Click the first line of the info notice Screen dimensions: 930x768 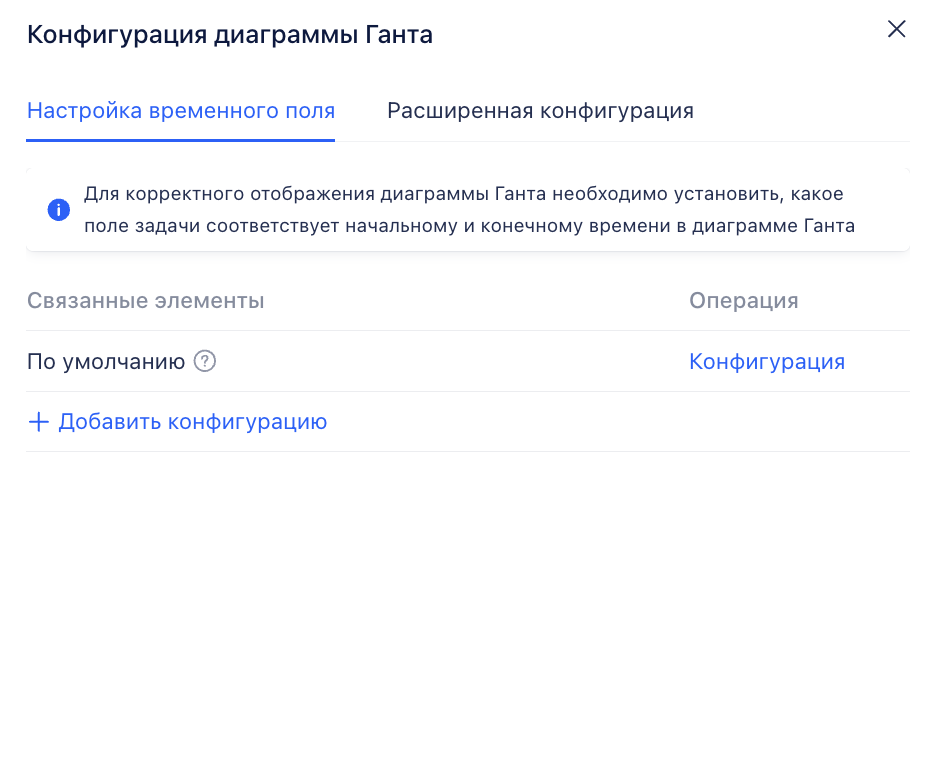click(x=463, y=194)
